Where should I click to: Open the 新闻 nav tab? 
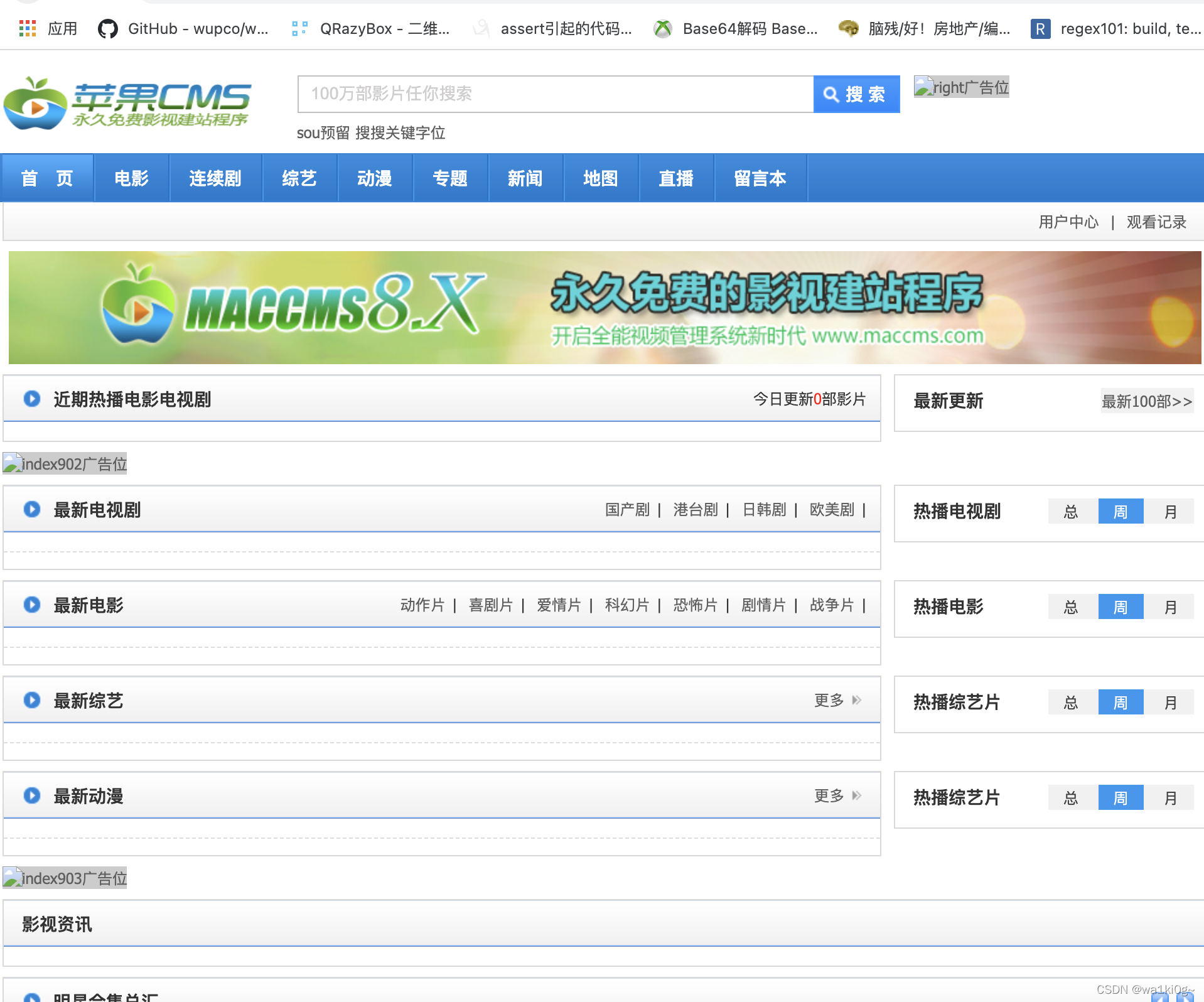(x=525, y=178)
